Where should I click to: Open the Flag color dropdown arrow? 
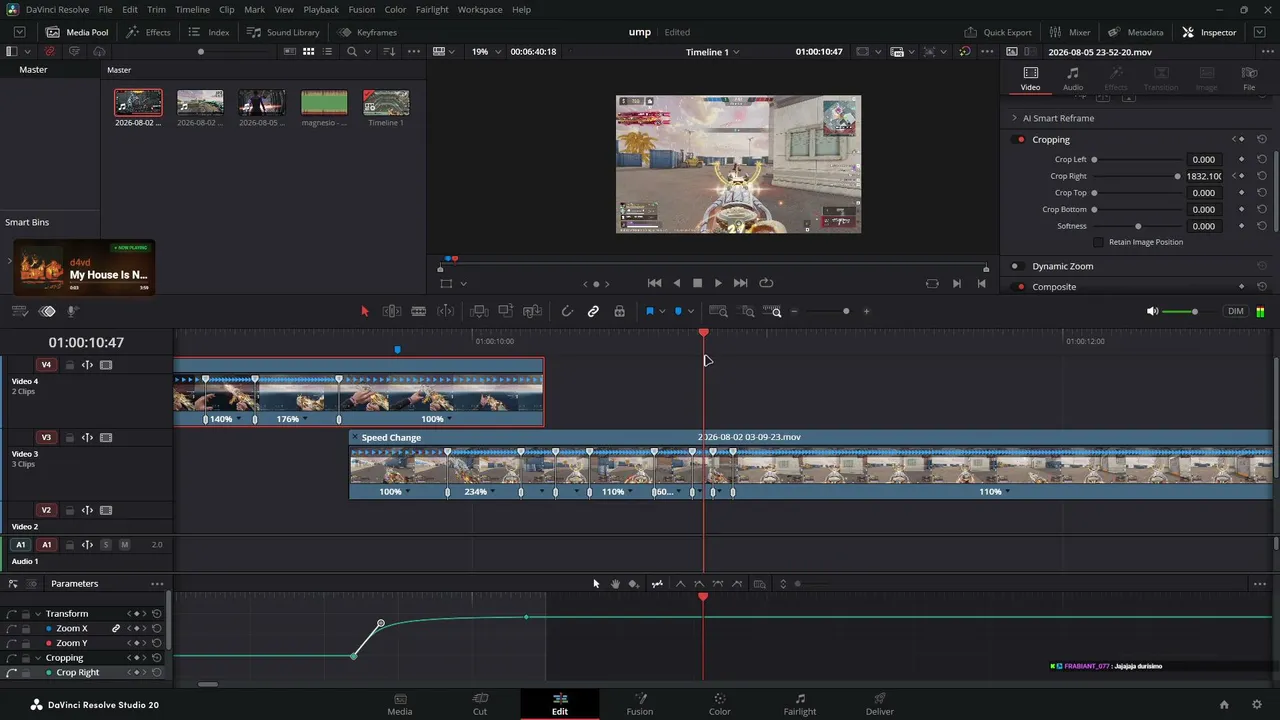pos(661,311)
